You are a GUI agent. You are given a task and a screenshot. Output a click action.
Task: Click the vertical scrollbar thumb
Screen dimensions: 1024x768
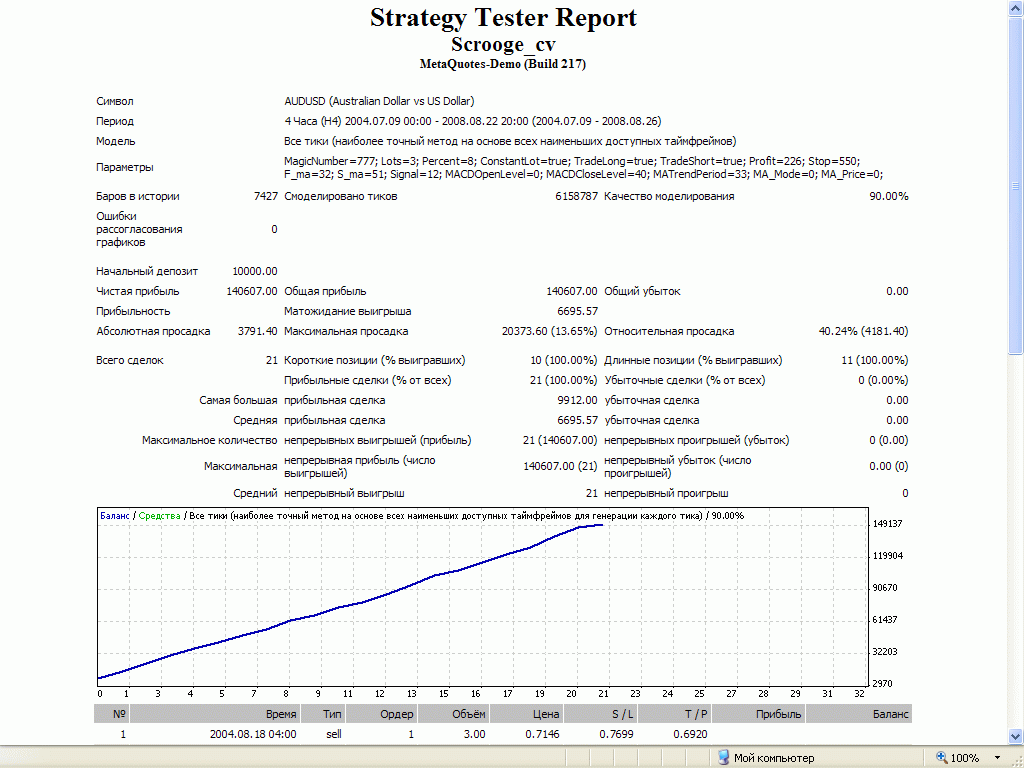[x=1016, y=190]
